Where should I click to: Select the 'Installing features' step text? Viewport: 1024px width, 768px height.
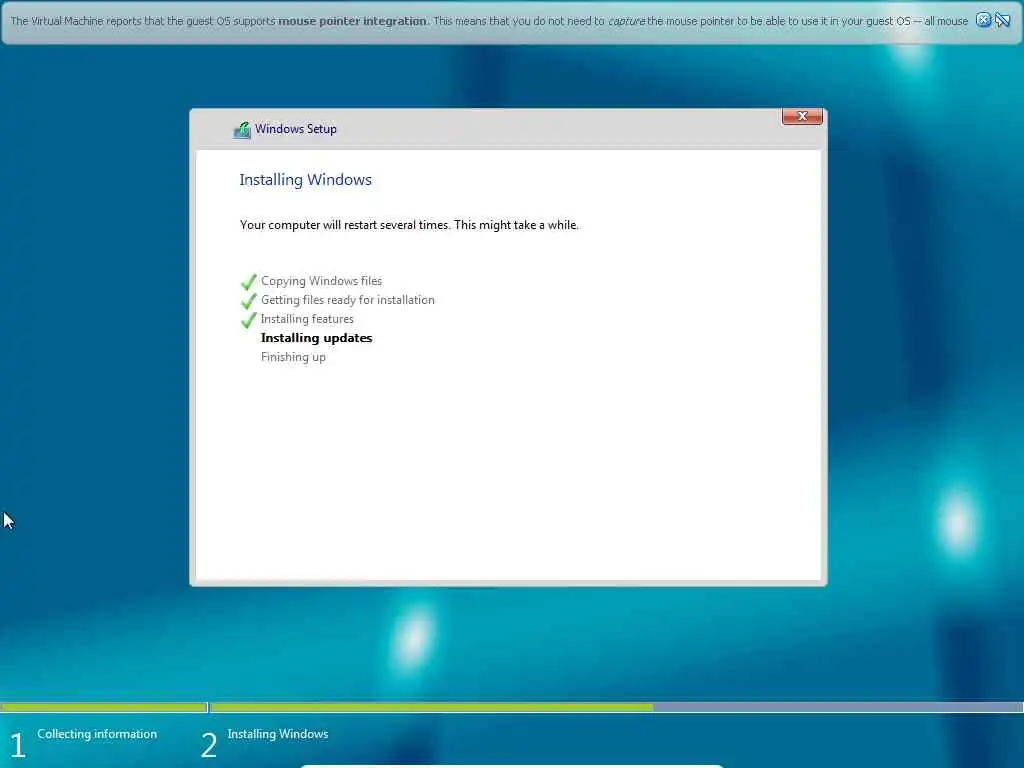tap(307, 319)
